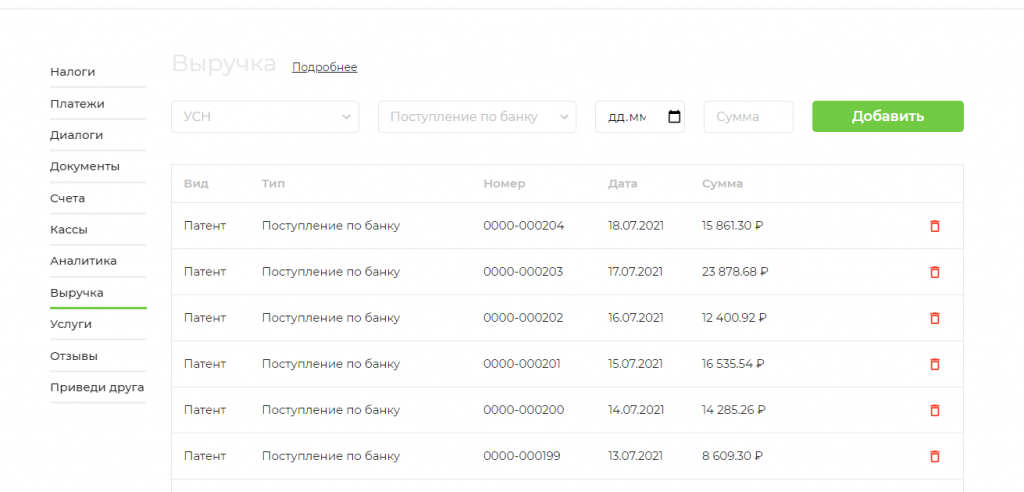Click the Тип column header
1024x492 pixels.
[x=273, y=184]
